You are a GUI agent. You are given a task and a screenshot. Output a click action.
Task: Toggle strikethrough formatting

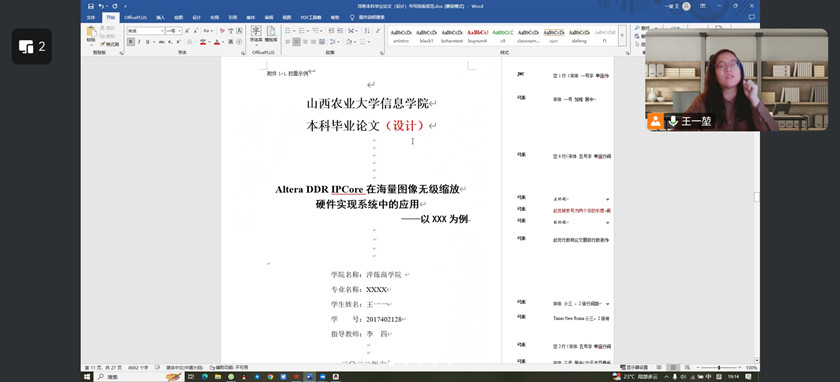(161, 41)
